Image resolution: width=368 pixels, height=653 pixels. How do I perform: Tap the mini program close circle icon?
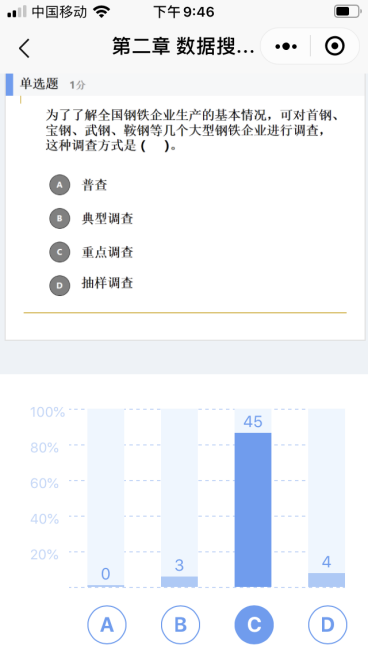[x=335, y=46]
